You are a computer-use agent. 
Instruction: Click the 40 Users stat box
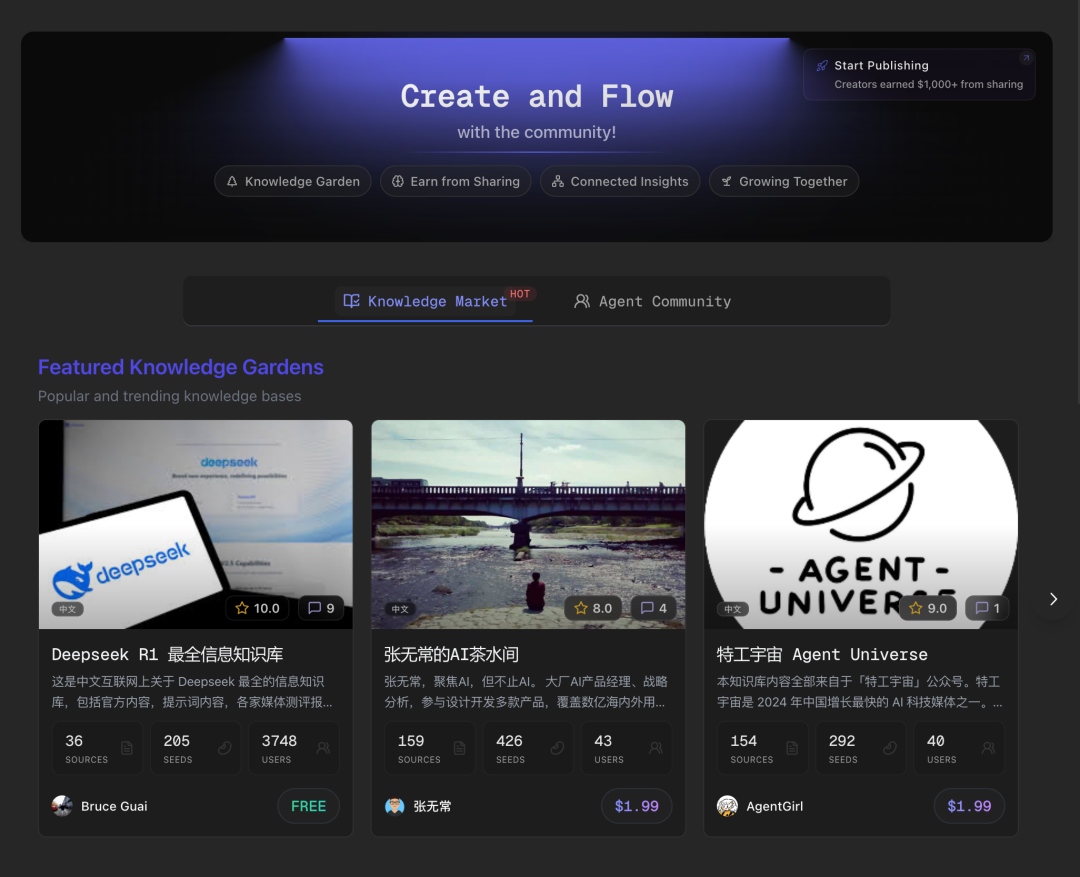959,748
